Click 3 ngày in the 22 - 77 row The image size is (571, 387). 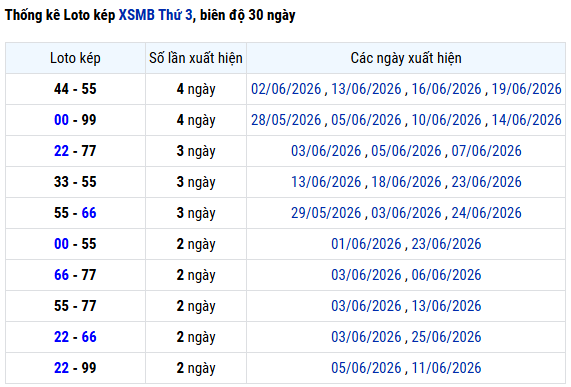(x=196, y=151)
